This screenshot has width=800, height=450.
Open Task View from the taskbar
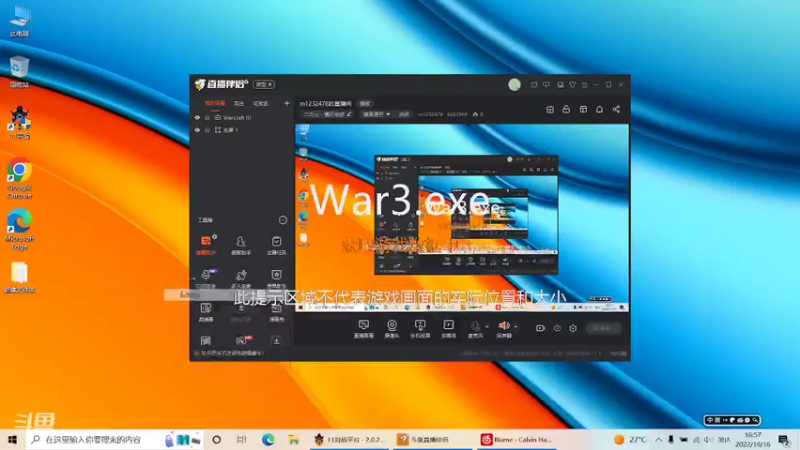click(x=242, y=439)
